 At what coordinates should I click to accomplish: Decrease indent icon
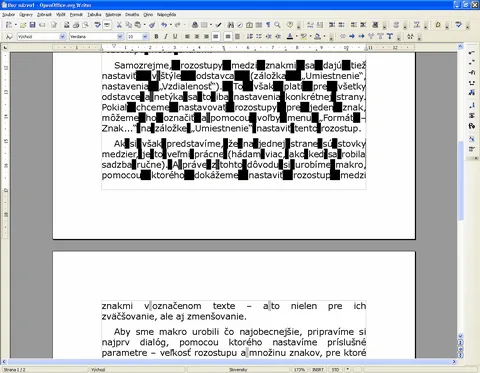[x=269, y=36]
